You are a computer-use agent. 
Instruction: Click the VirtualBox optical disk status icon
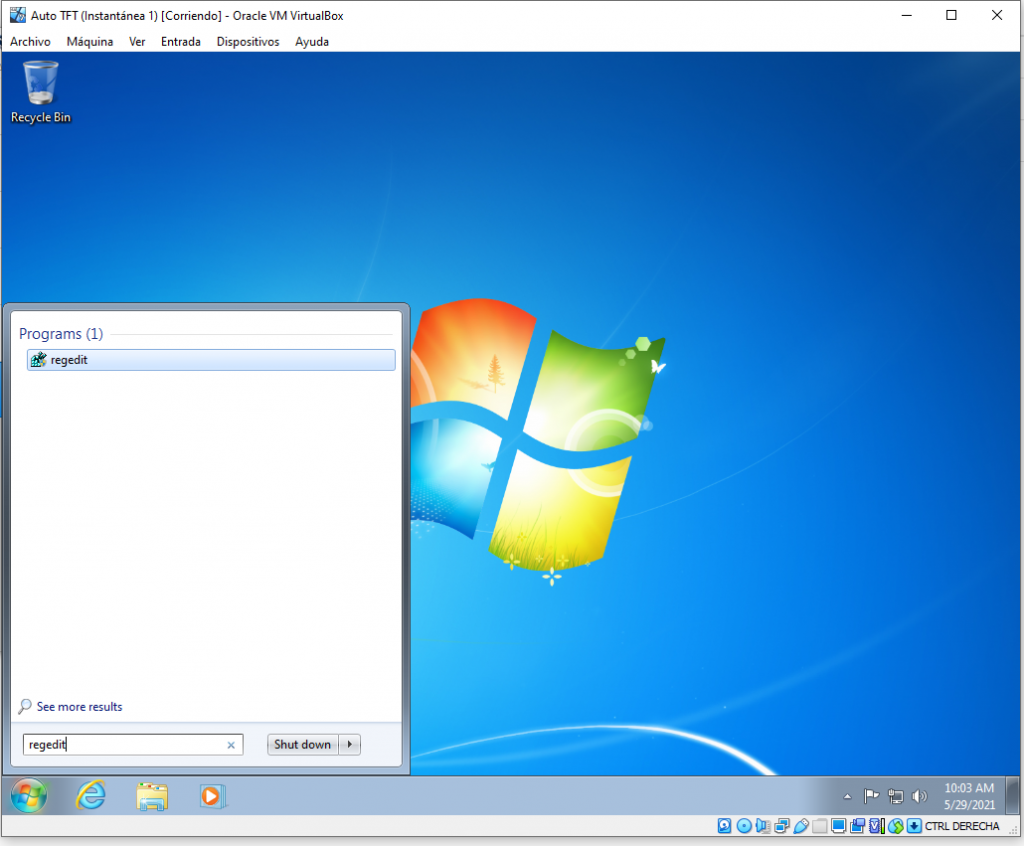coord(744,826)
